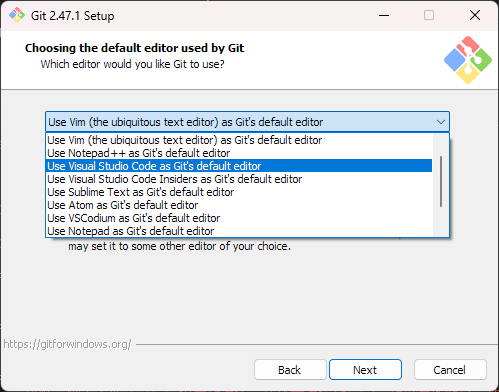Click the Git logo in title bar

[17, 15]
